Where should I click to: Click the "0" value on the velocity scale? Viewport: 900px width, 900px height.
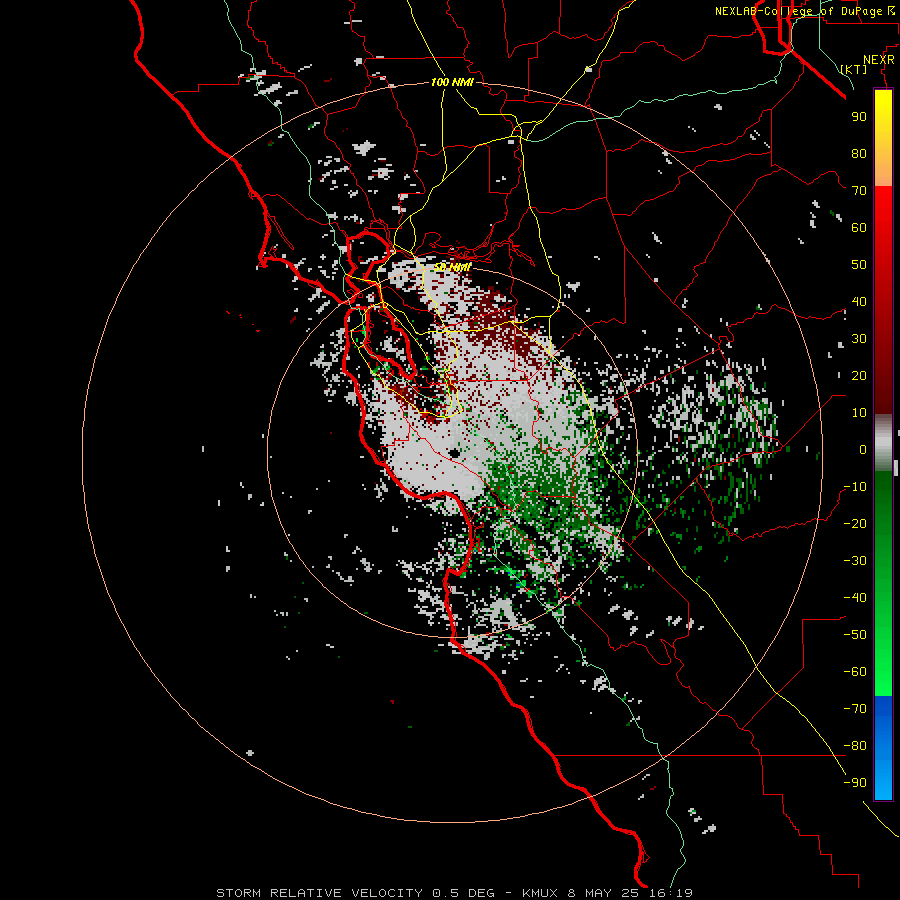[x=863, y=449]
